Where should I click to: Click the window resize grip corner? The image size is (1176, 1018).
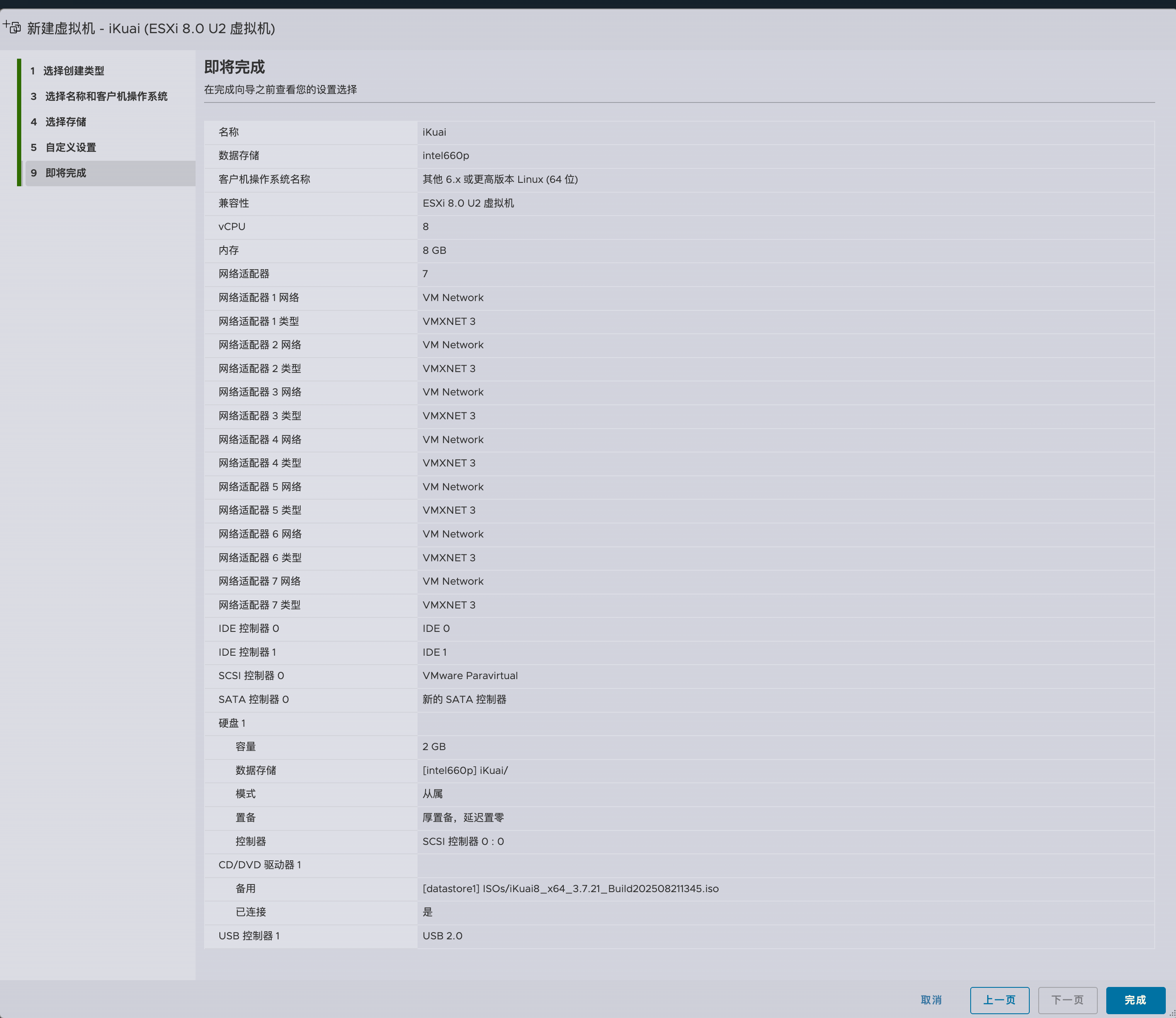pos(1172,1014)
